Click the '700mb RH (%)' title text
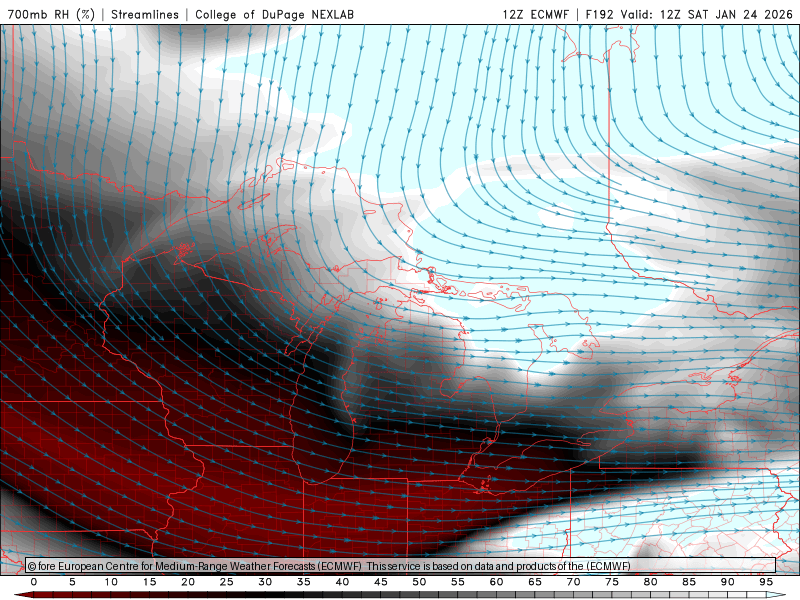The width and height of the screenshot is (800, 600). point(51,14)
